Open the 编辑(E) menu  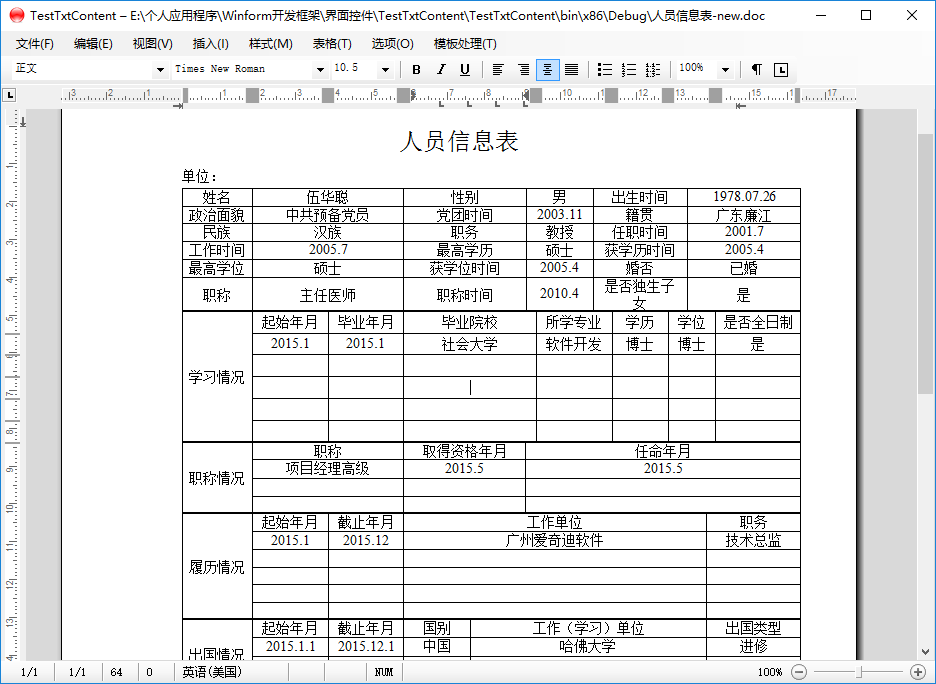point(93,44)
